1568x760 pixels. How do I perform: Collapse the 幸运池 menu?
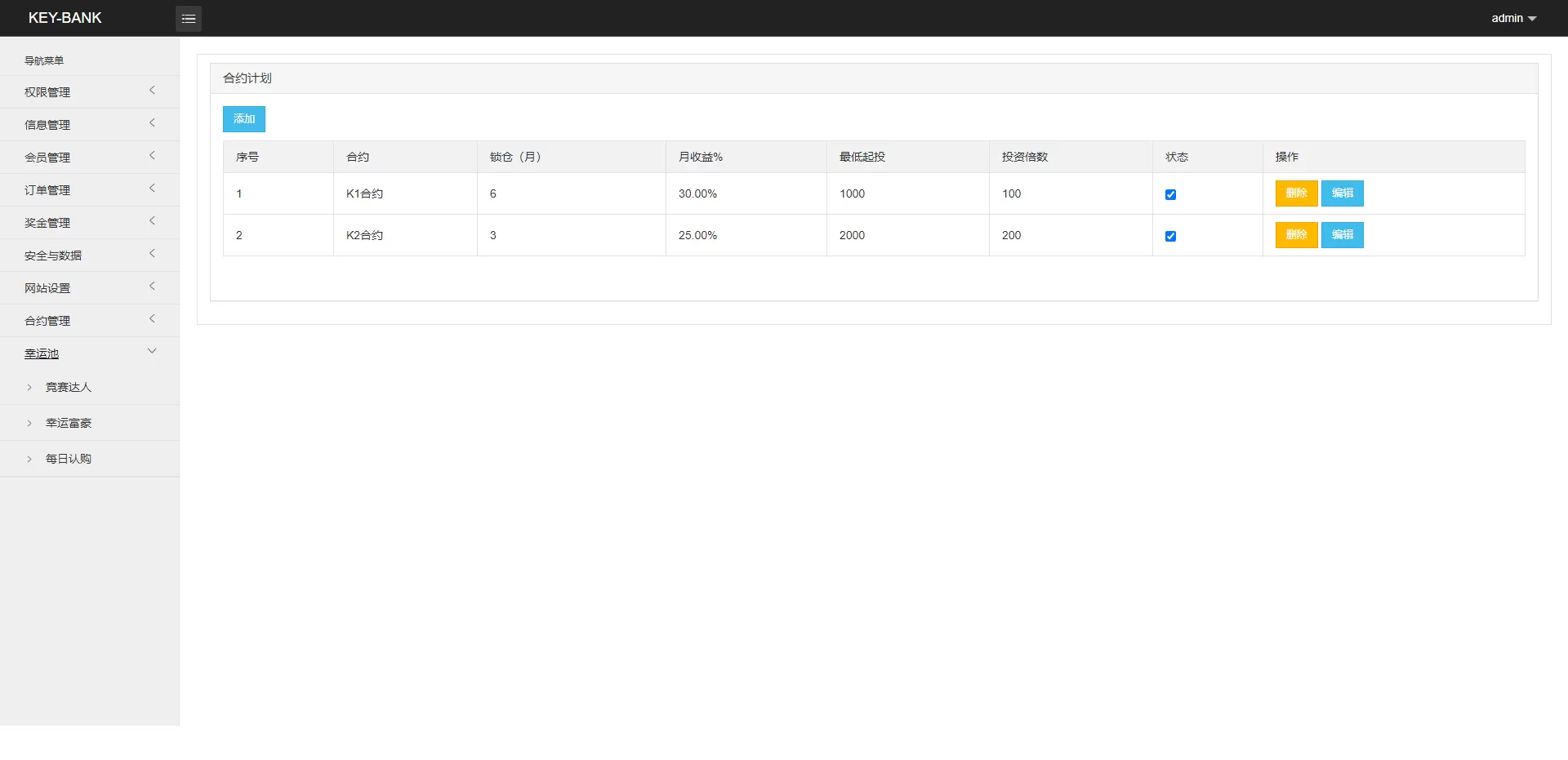tap(42, 353)
